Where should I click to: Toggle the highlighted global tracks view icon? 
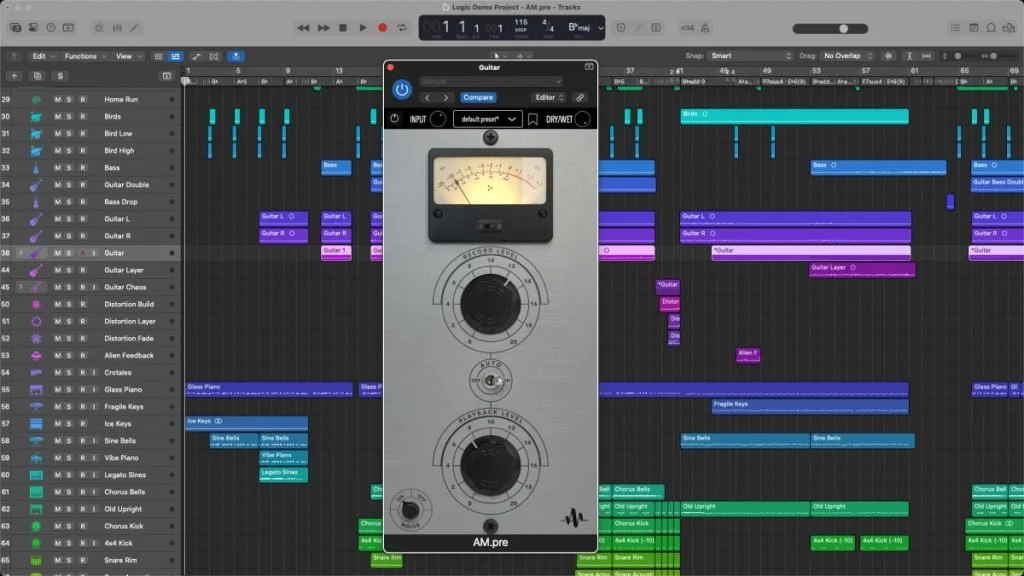[176, 57]
